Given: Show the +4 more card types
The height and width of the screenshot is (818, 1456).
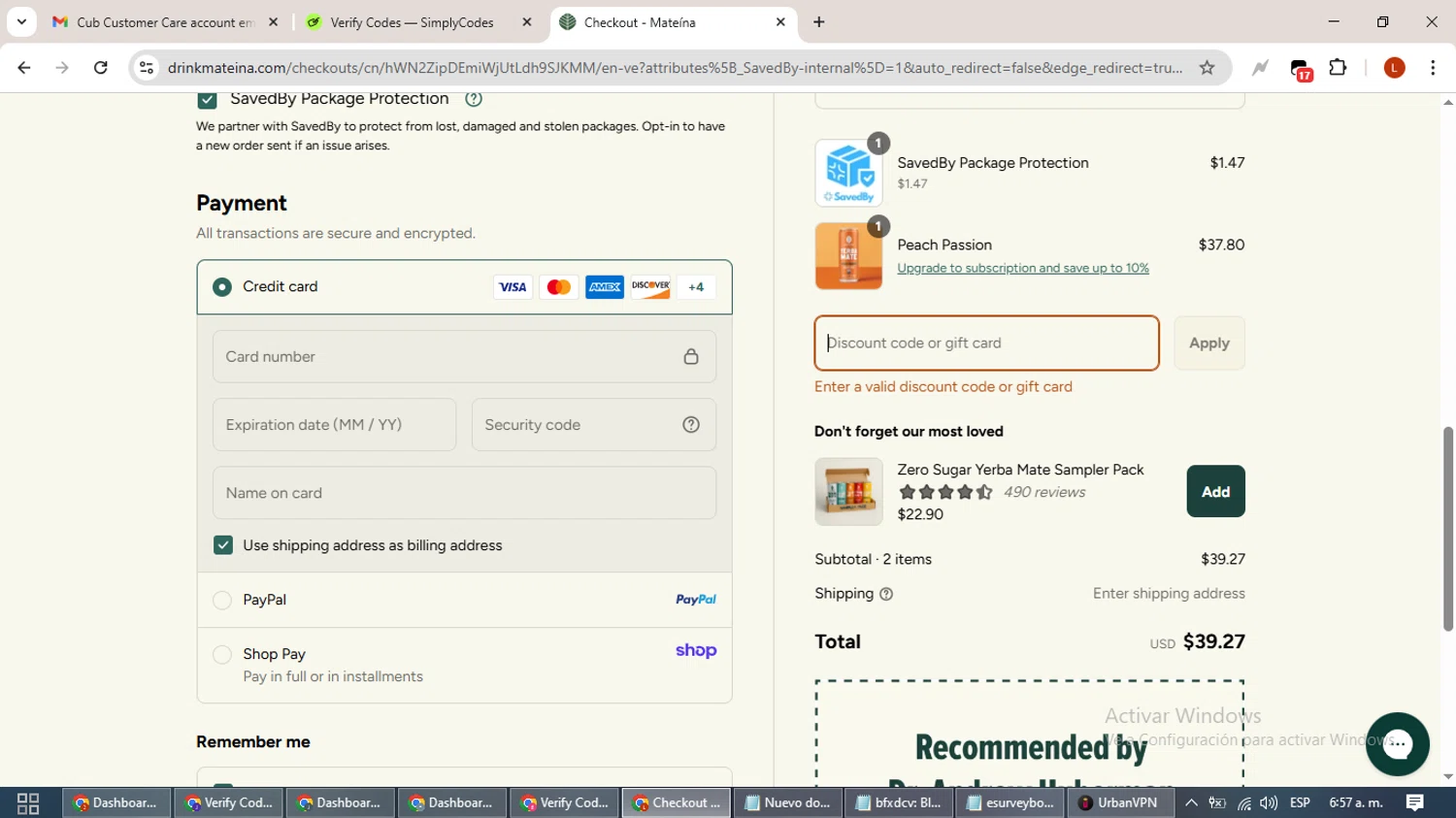Looking at the screenshot, I should coord(696,287).
